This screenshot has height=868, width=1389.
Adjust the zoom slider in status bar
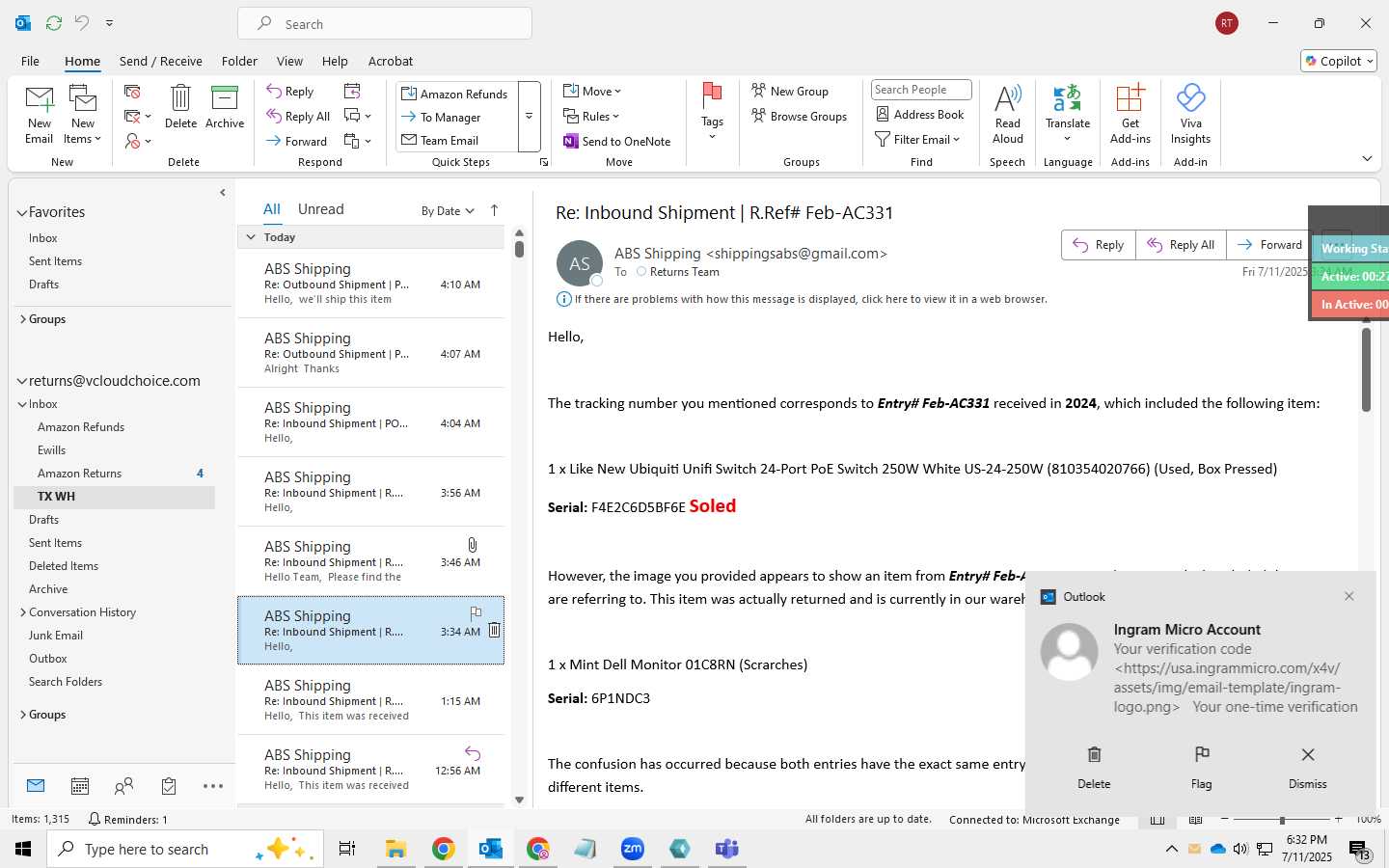[x=1282, y=820]
